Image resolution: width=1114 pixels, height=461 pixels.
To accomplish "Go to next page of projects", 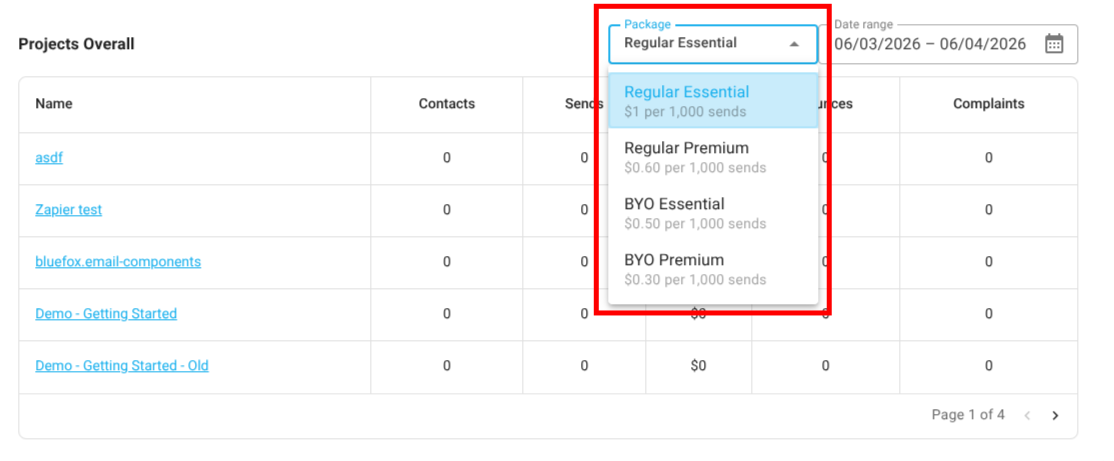I will click(1055, 415).
